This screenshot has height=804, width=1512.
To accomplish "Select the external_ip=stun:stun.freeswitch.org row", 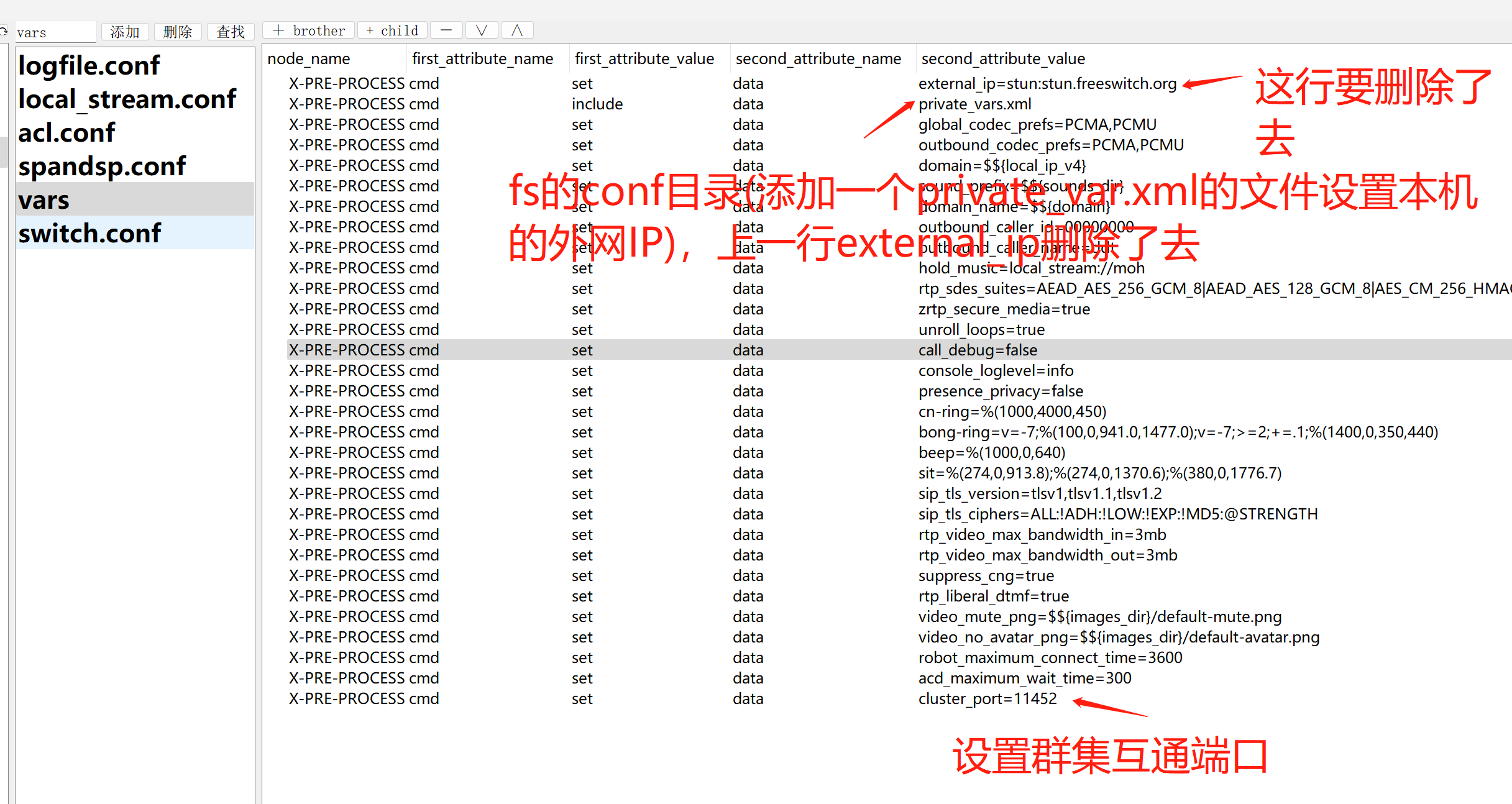I will coord(1048,83).
